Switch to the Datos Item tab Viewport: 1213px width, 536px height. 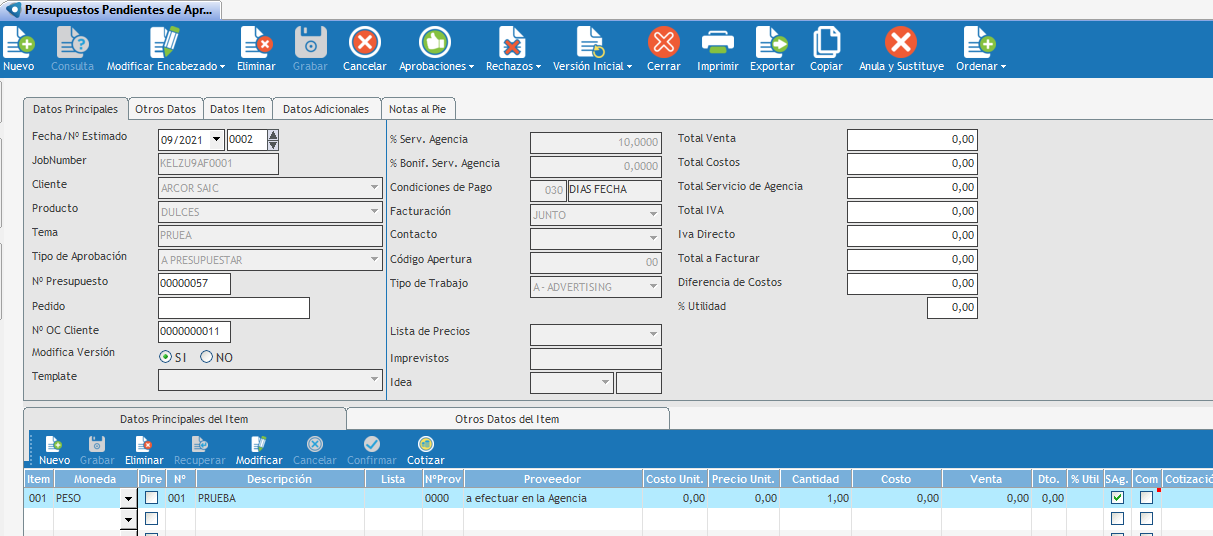point(237,109)
